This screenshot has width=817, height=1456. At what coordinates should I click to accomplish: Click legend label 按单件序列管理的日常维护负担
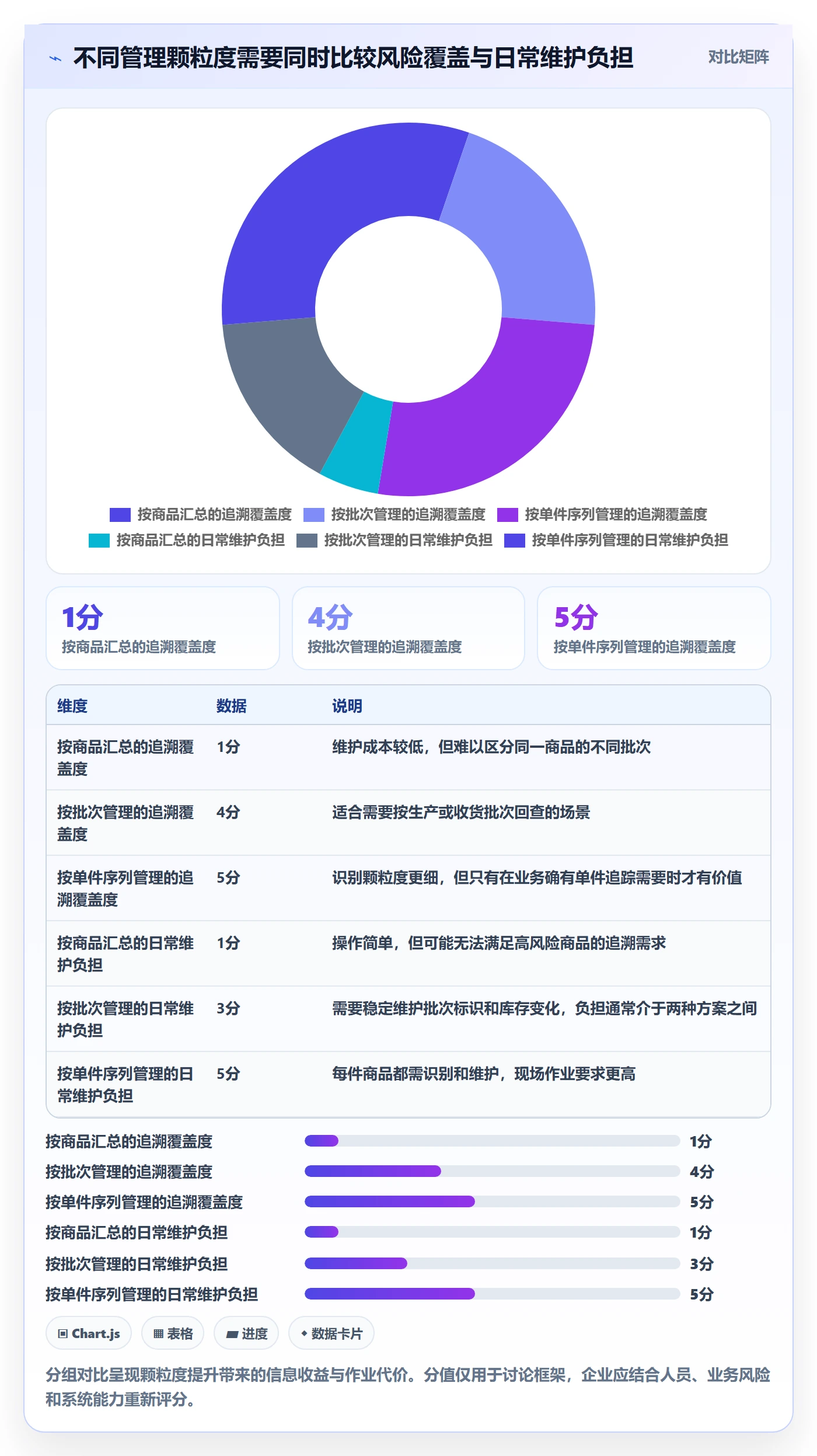pyautogui.click(x=630, y=540)
